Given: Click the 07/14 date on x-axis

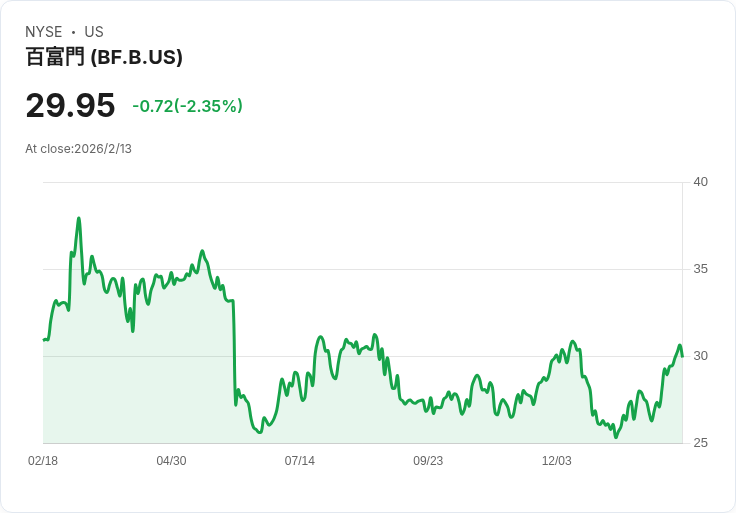Looking at the screenshot, I should click(299, 461).
